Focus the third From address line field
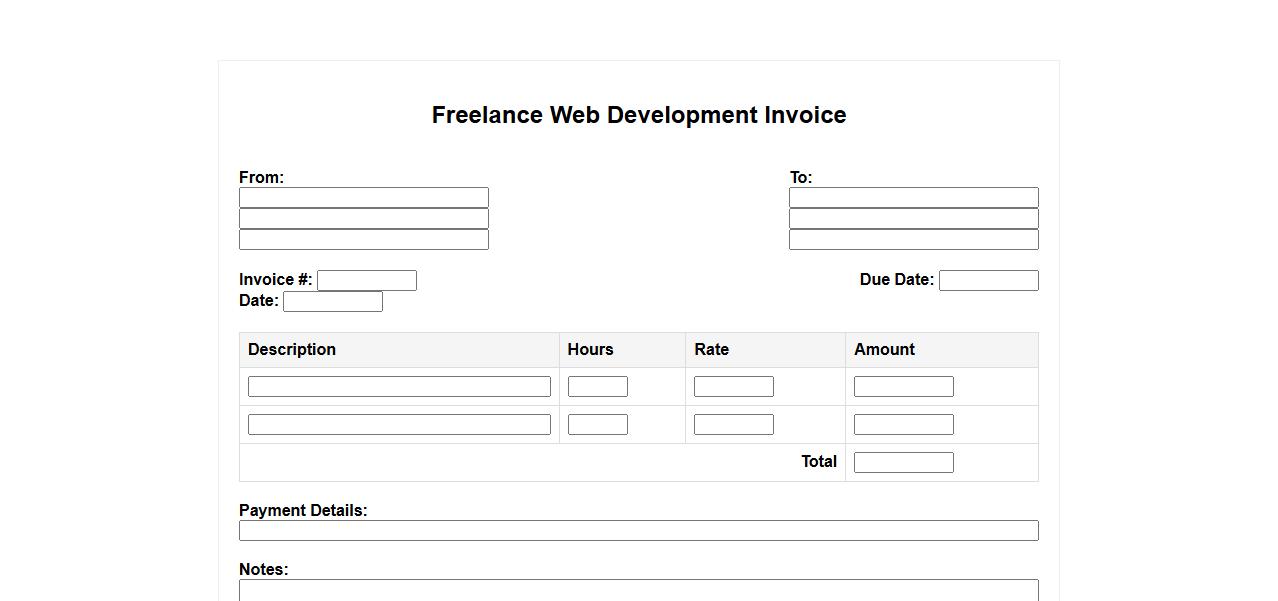 pyautogui.click(x=363, y=240)
